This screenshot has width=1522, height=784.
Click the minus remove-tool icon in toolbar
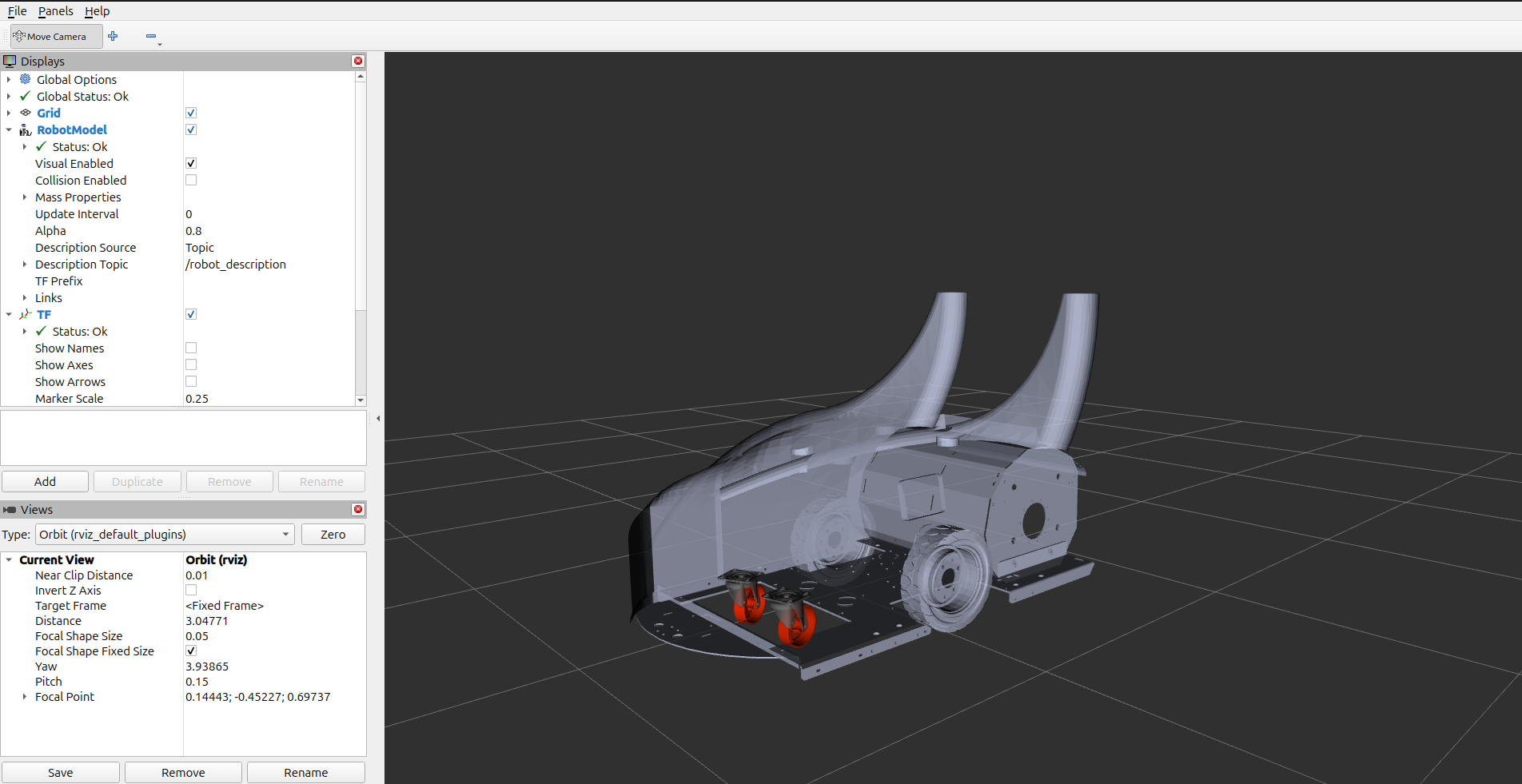(x=151, y=36)
